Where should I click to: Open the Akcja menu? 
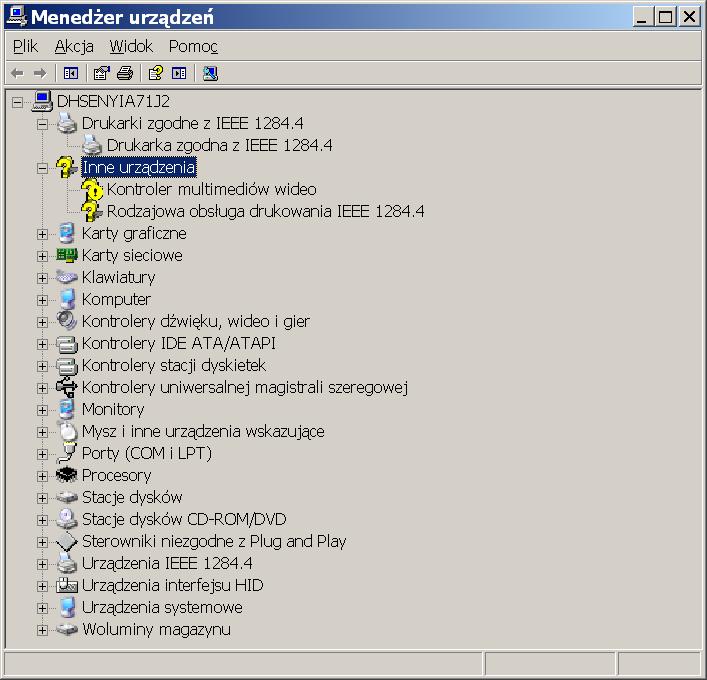(74, 46)
